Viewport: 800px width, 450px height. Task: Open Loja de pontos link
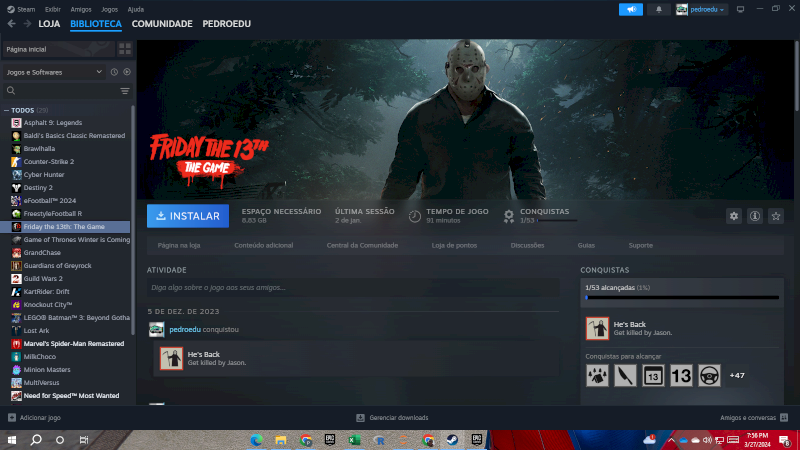(x=454, y=245)
